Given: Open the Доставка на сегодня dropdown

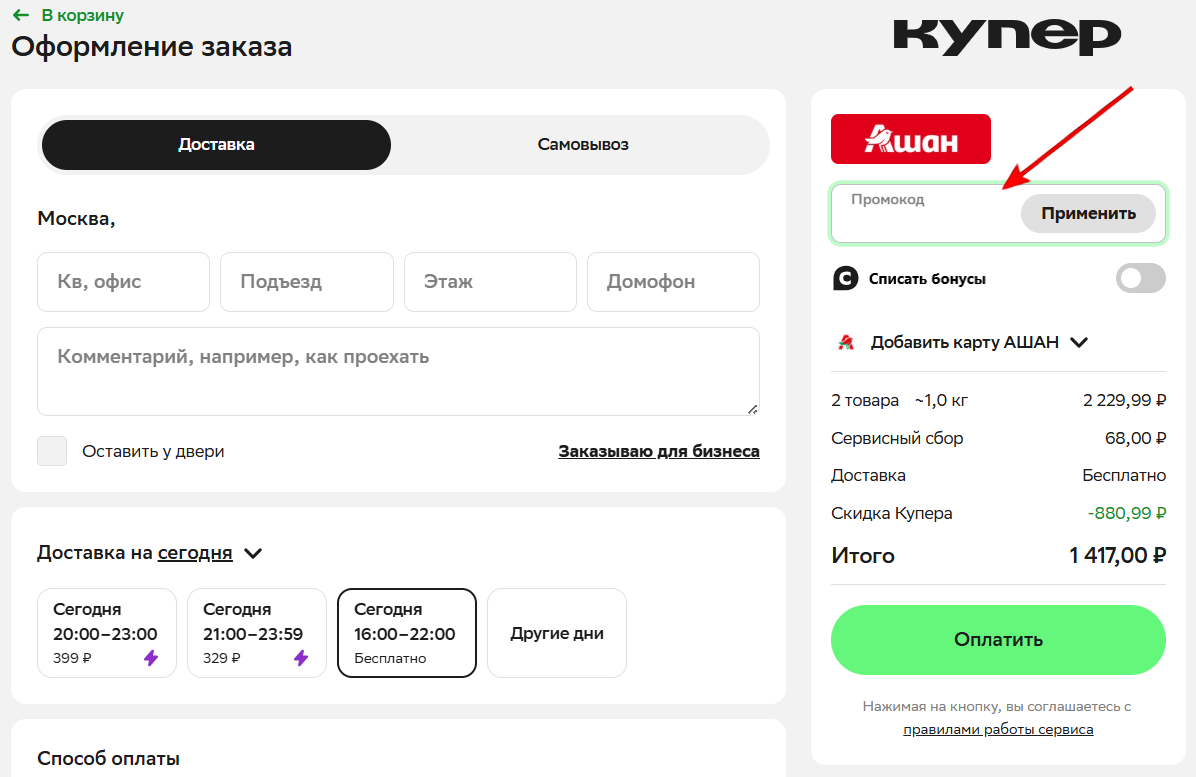Looking at the screenshot, I should point(253,553).
